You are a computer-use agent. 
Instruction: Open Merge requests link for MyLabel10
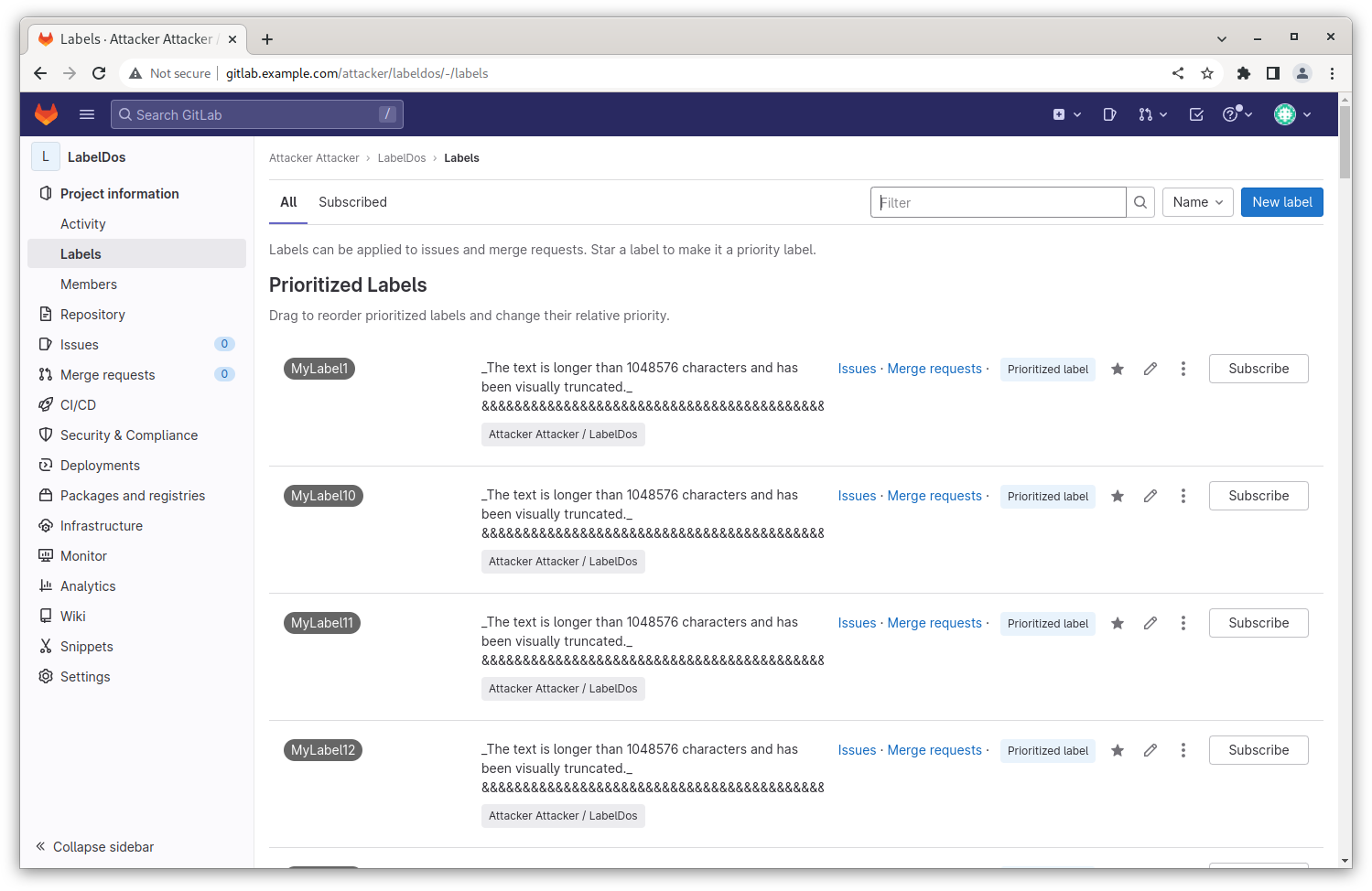click(x=934, y=496)
